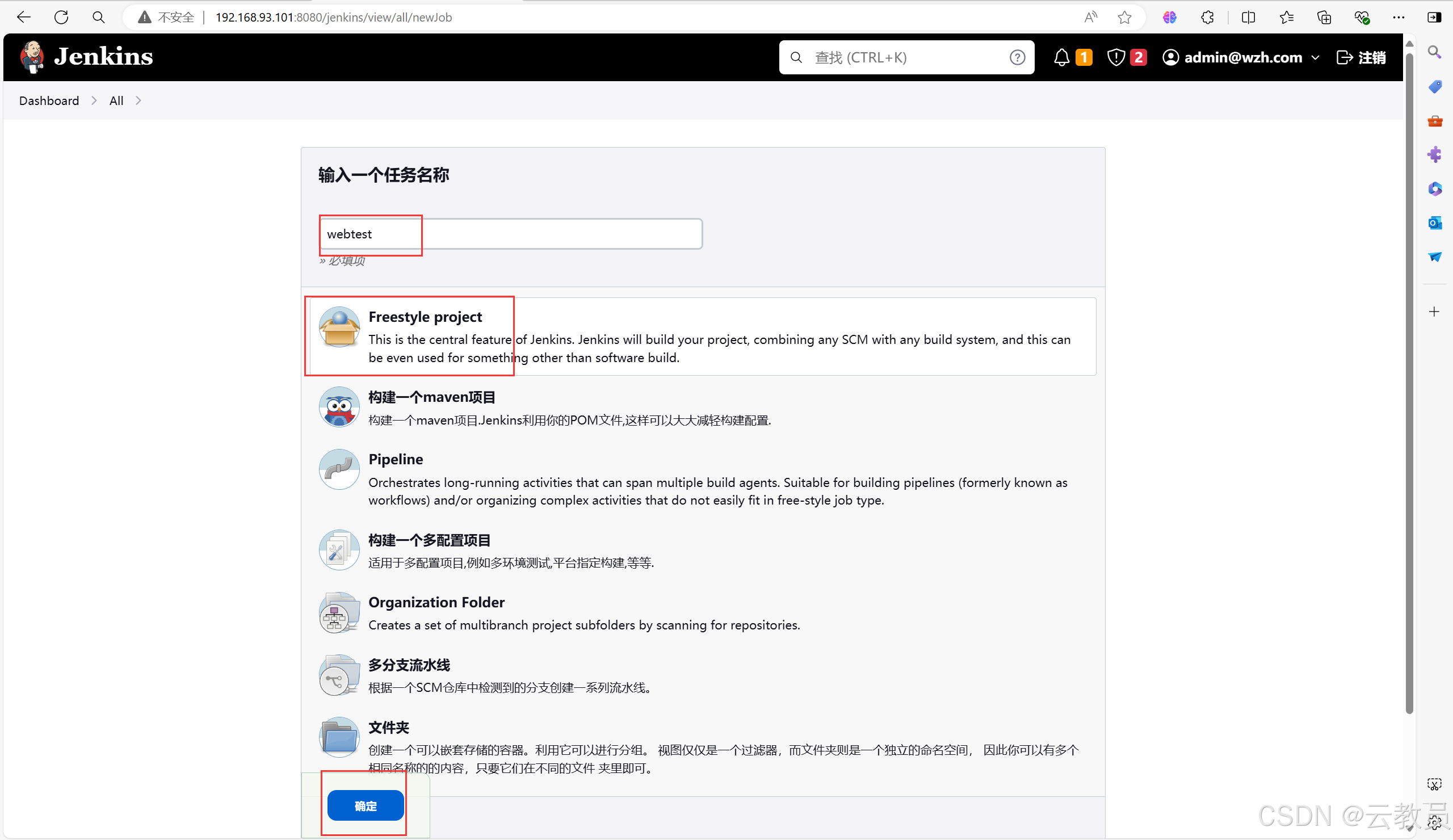Viewport: 1453px width, 840px height.
Task: Click the Pipeline pipe icon
Action: coord(339,469)
